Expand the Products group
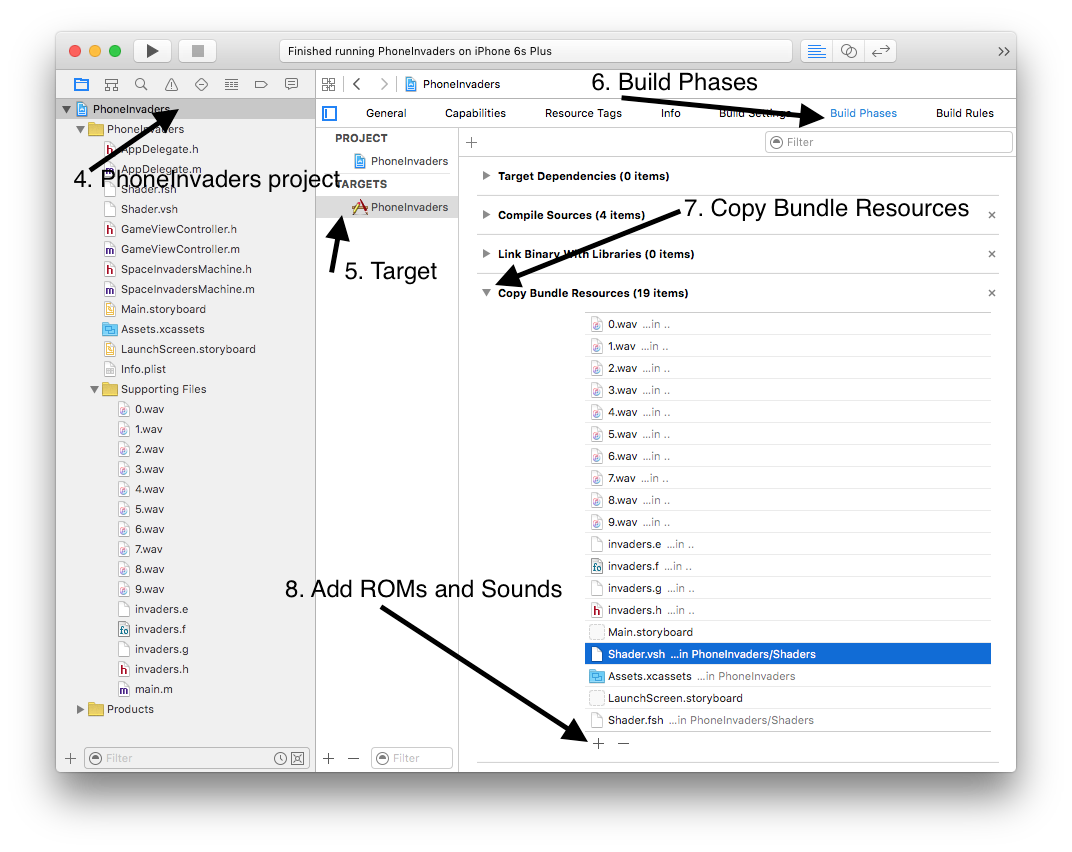 (81, 709)
